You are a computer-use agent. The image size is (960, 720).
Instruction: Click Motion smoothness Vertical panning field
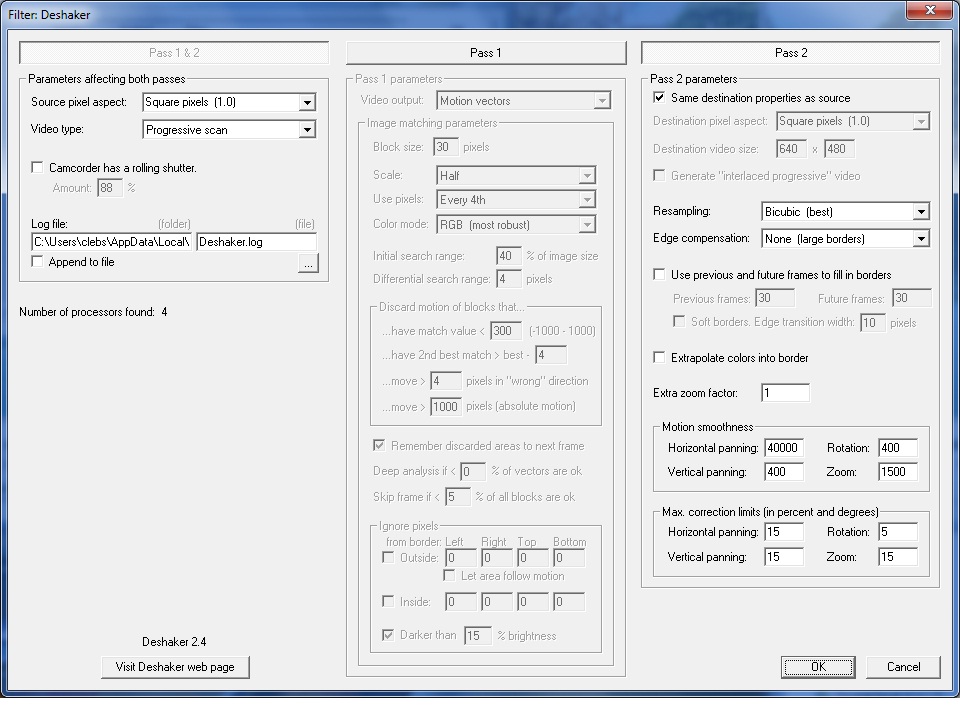(x=784, y=471)
